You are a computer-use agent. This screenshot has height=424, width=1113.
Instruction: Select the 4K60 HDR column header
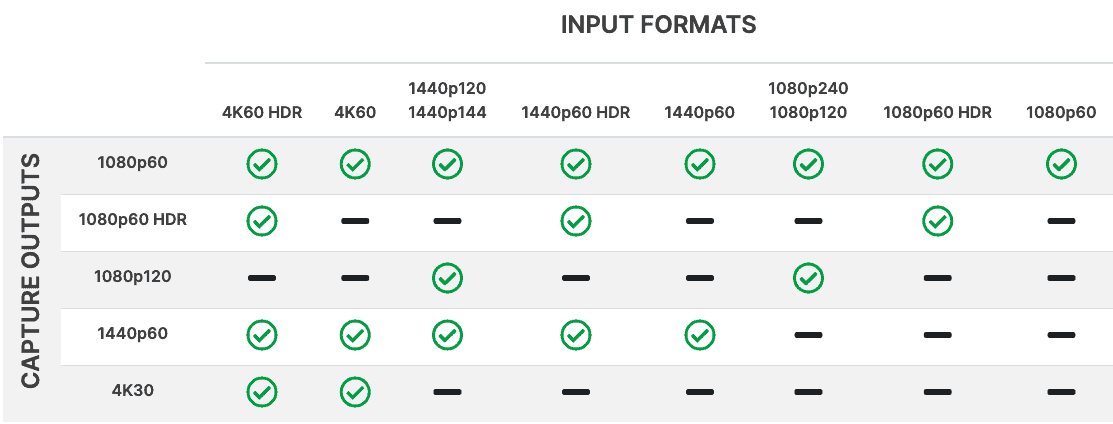[x=262, y=112]
